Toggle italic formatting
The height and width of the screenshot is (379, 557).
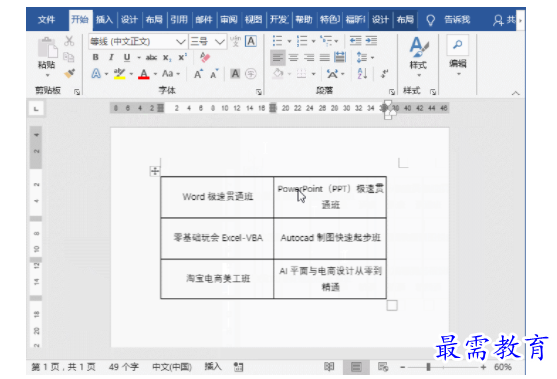coord(111,57)
